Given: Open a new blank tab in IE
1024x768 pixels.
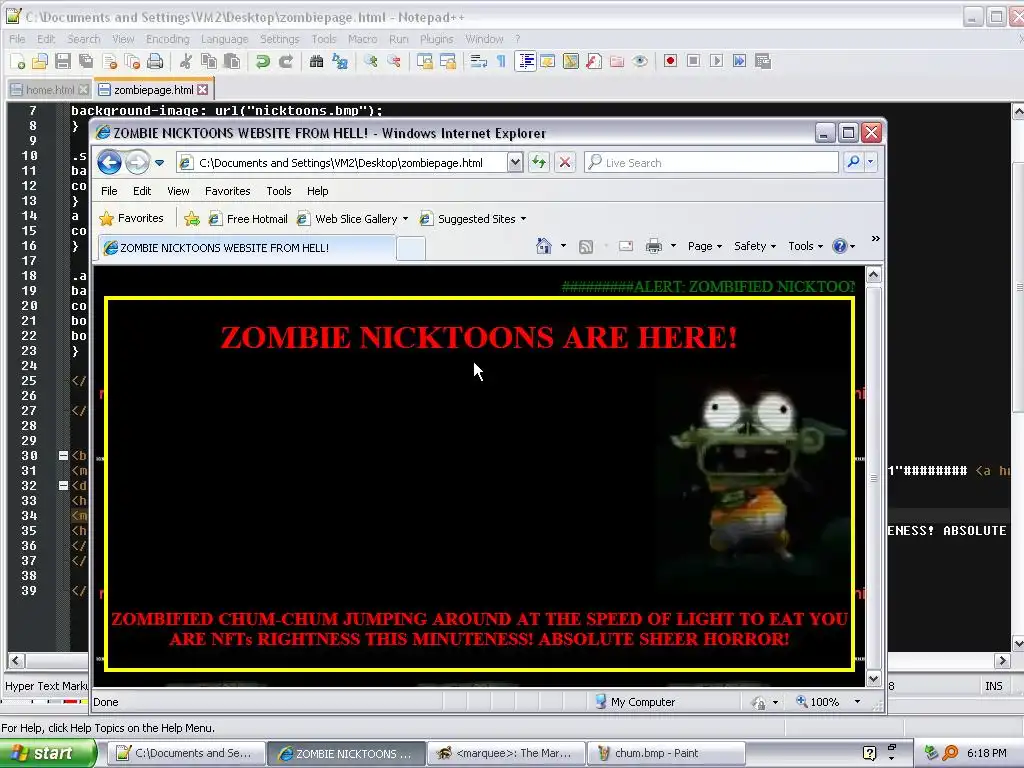Looking at the screenshot, I should [411, 249].
